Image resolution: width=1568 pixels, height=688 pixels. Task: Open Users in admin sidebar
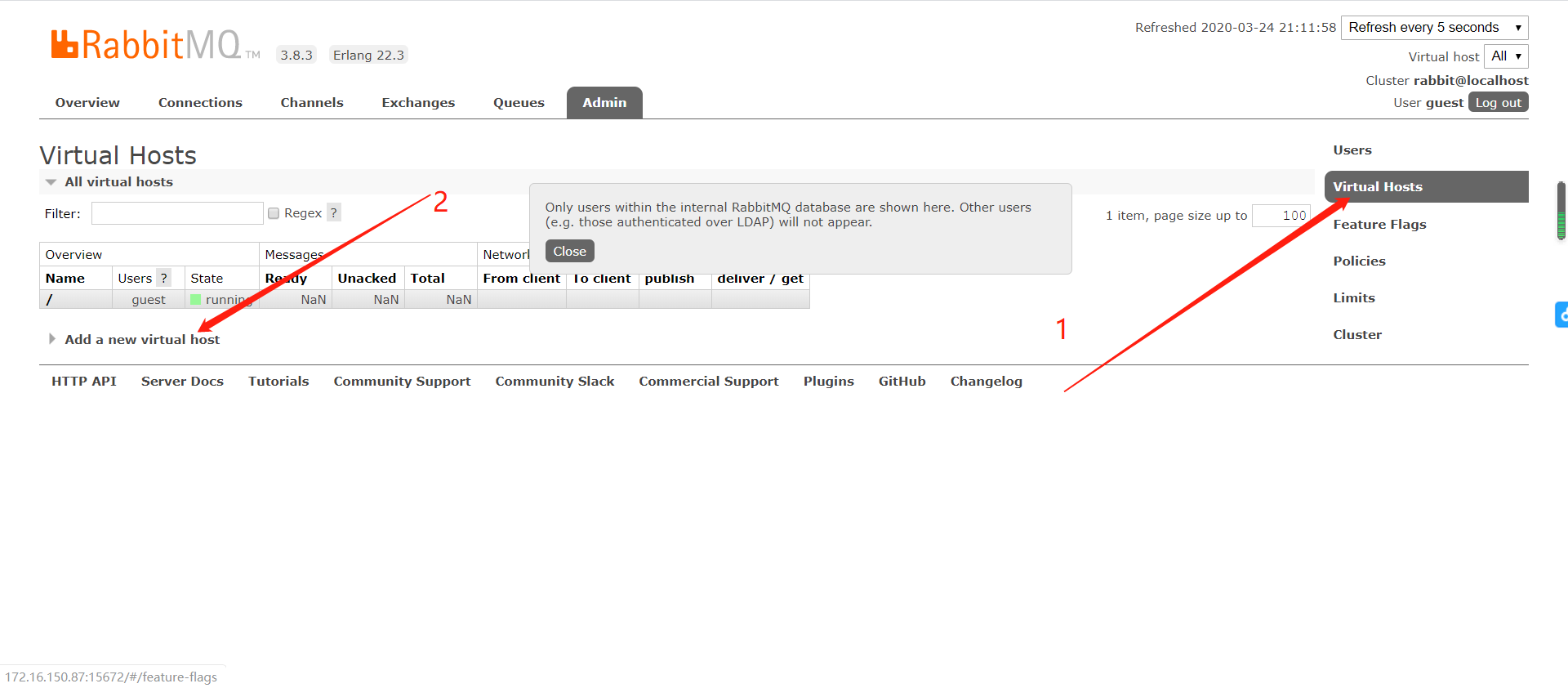(1352, 150)
